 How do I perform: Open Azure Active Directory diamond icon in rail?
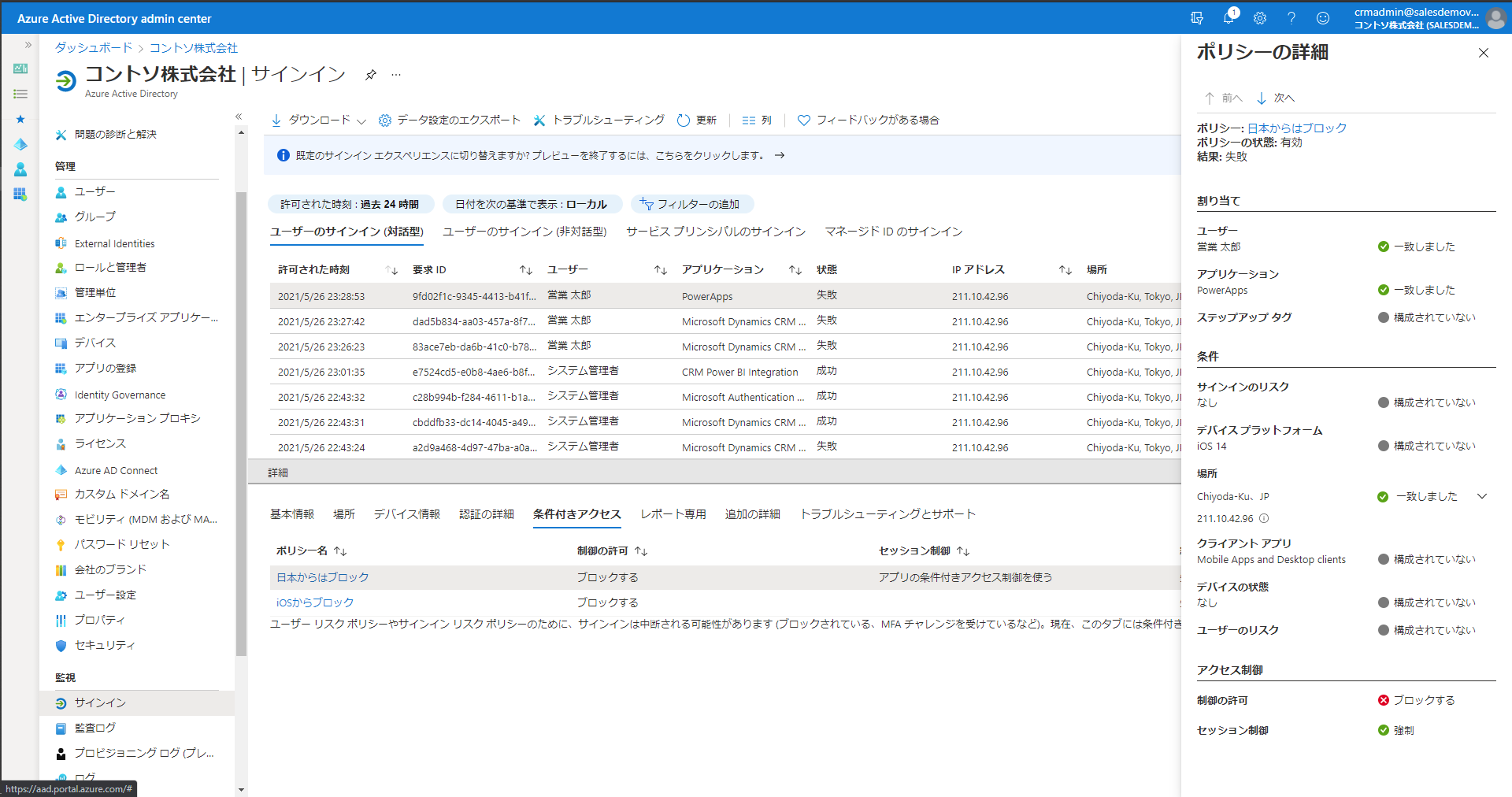pos(20,144)
